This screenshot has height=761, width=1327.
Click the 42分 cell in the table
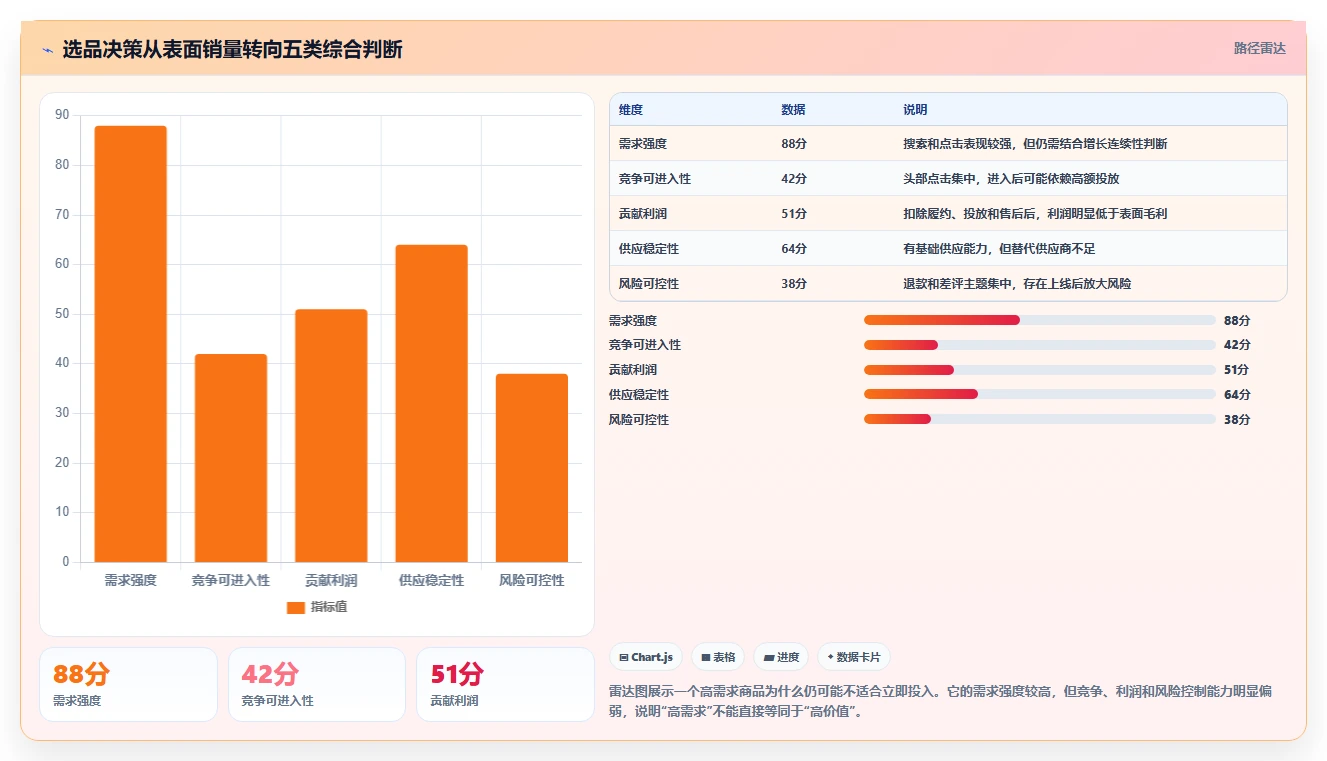(794, 179)
